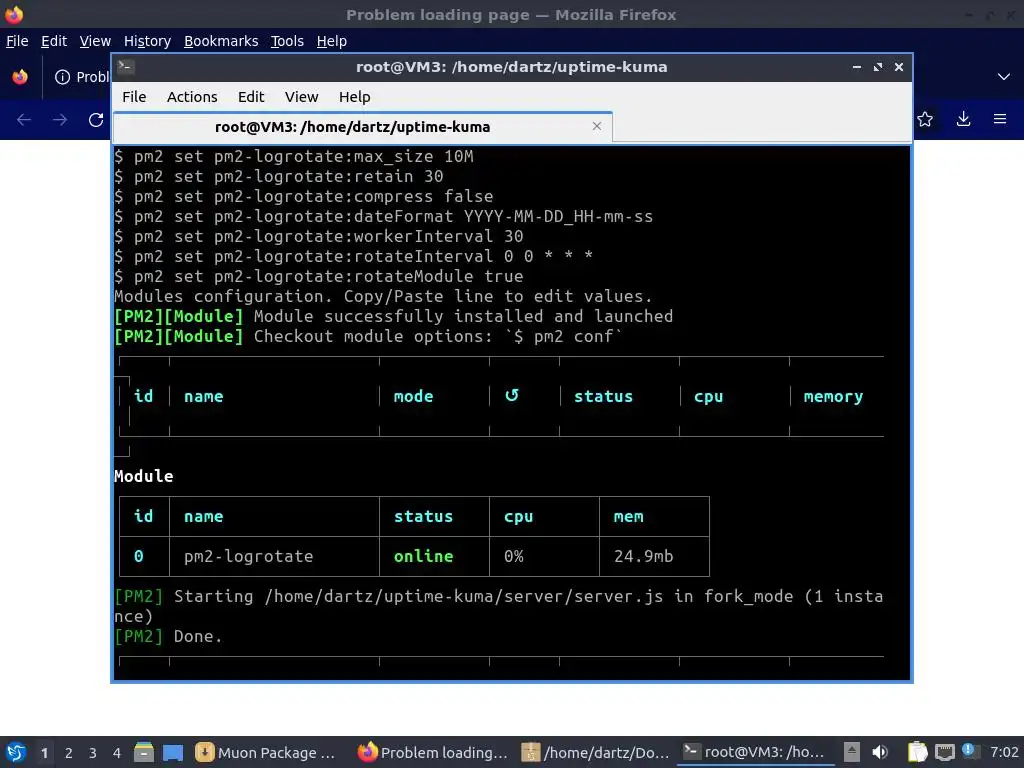Click the online status text
1024x768 pixels.
tap(423, 556)
